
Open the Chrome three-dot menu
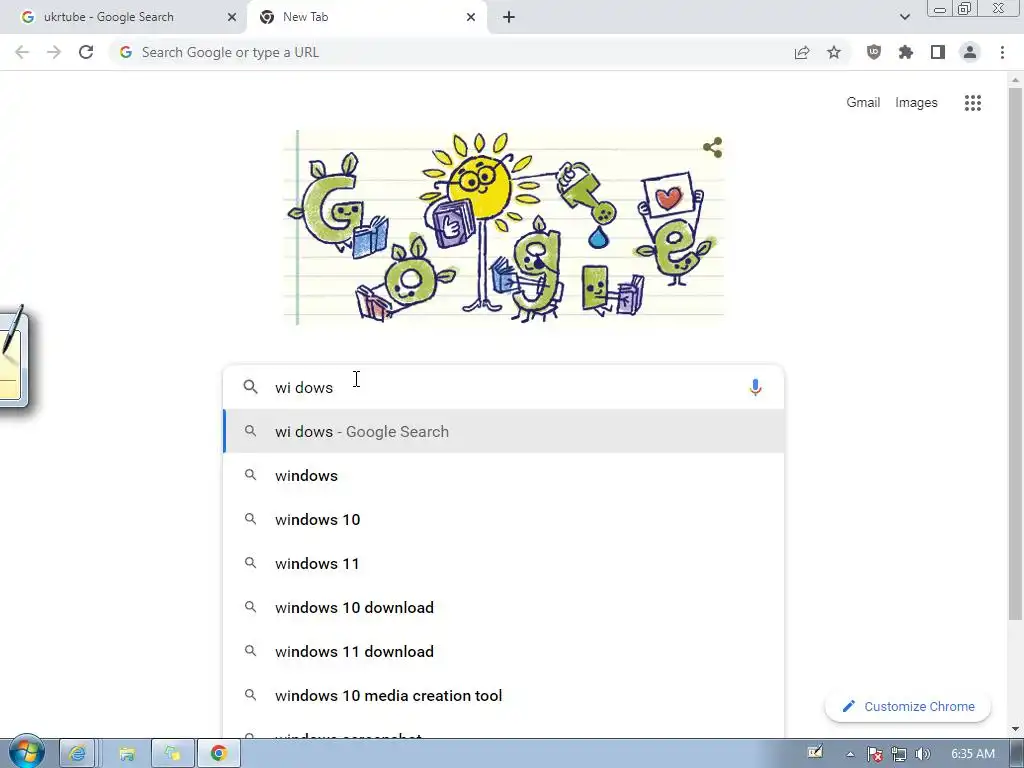1002,52
